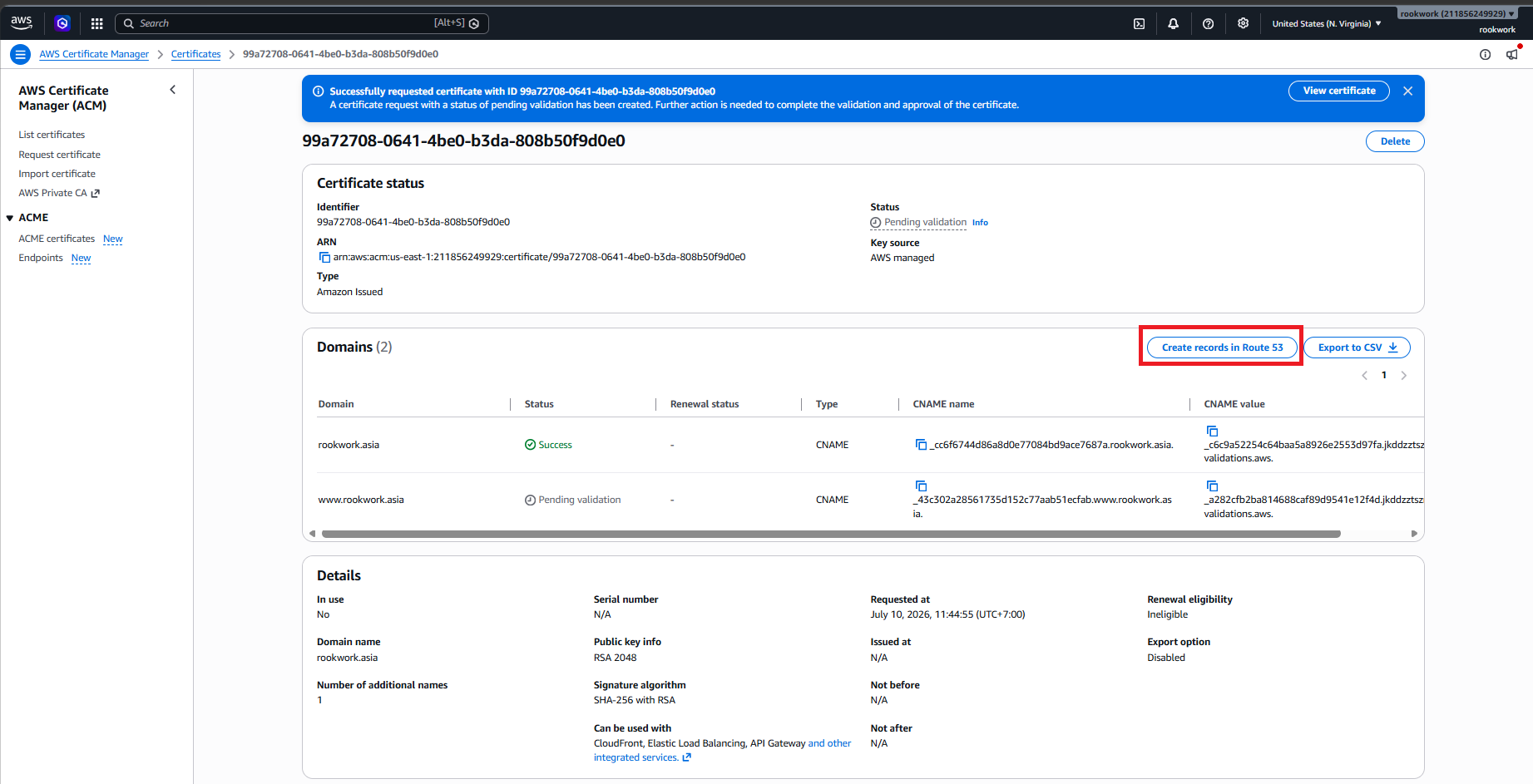Click the Success status for rookwork.asia
The width and height of the screenshot is (1533, 784).
548,445
